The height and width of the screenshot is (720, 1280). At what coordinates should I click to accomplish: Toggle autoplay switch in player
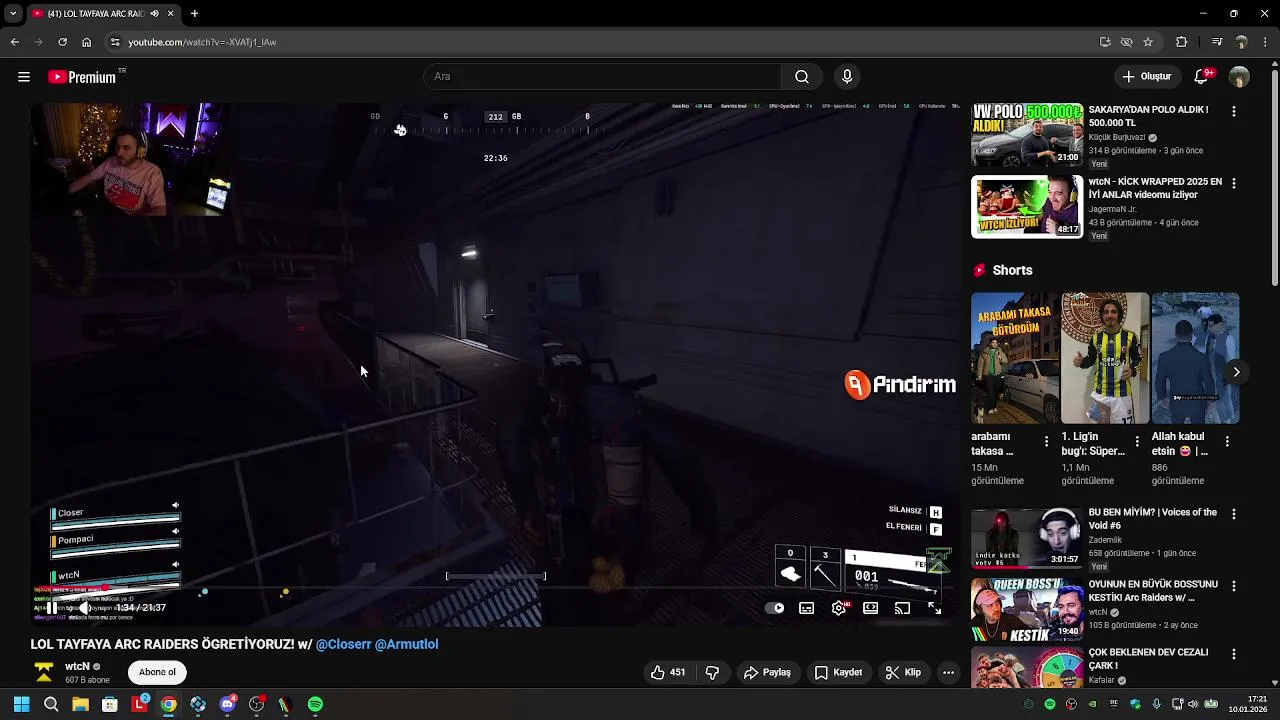click(x=775, y=608)
